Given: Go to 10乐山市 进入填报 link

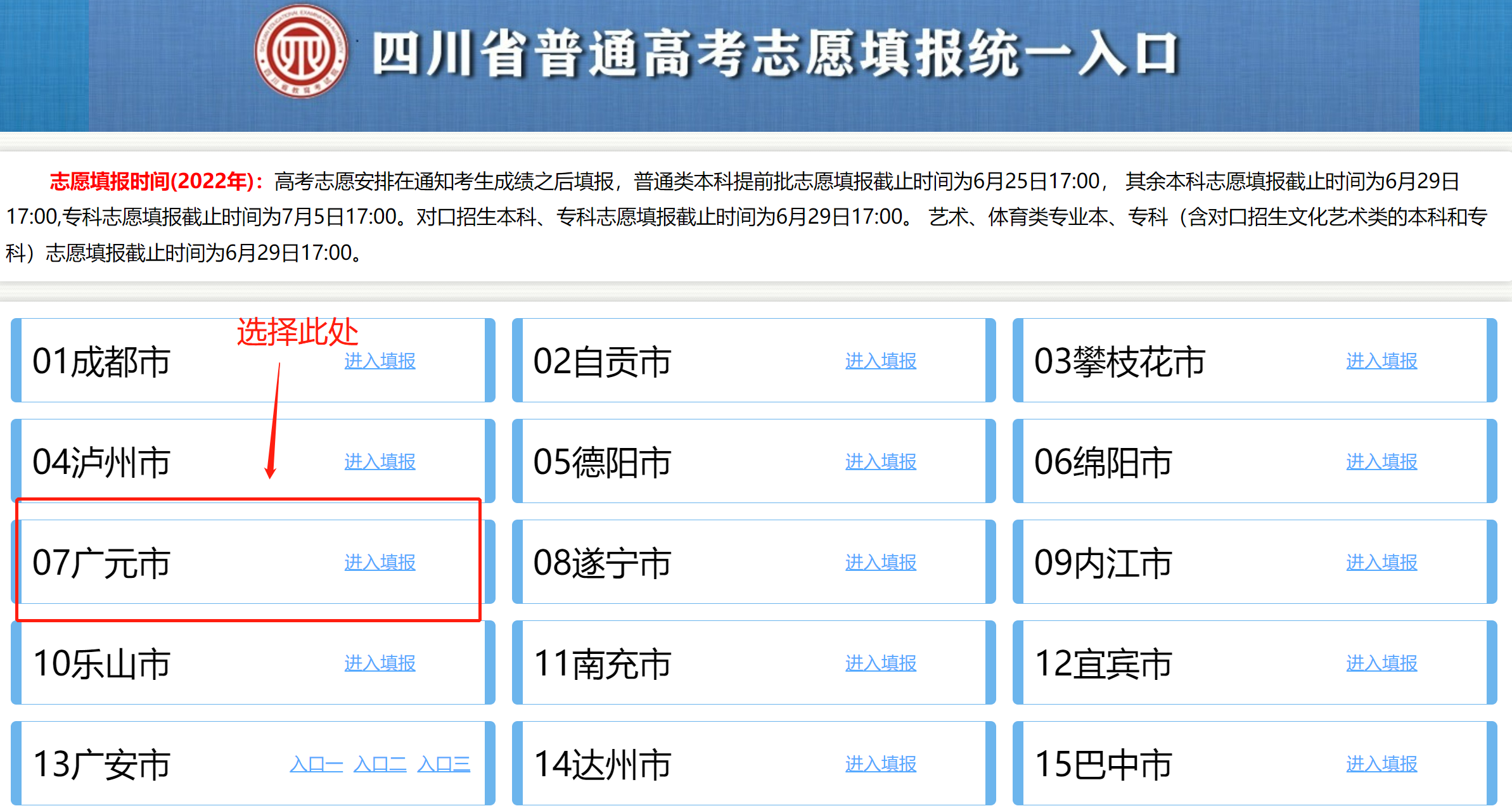Looking at the screenshot, I should point(380,663).
